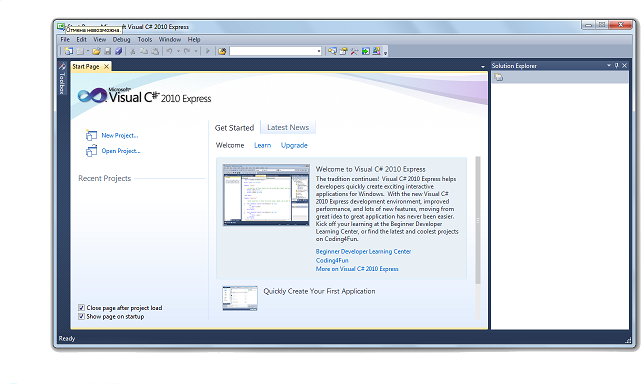Open the Solution Explorer window position dropdown
Screen dimensions: 641x384
pos(609,65)
